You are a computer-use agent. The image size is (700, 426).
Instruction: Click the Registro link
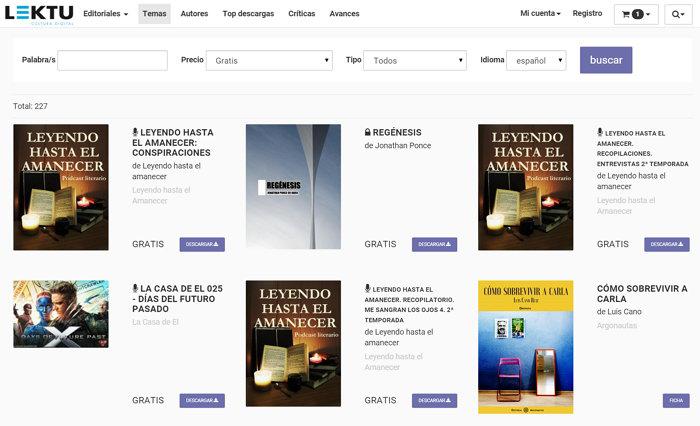pyautogui.click(x=587, y=14)
